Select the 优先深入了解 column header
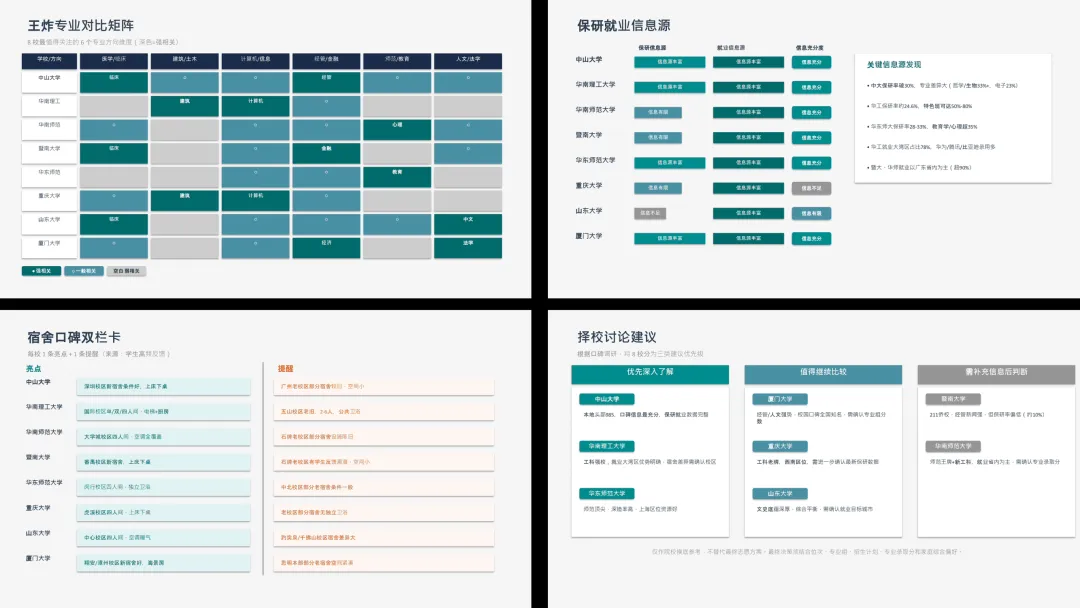1080x608 pixels. pyautogui.click(x=650, y=374)
